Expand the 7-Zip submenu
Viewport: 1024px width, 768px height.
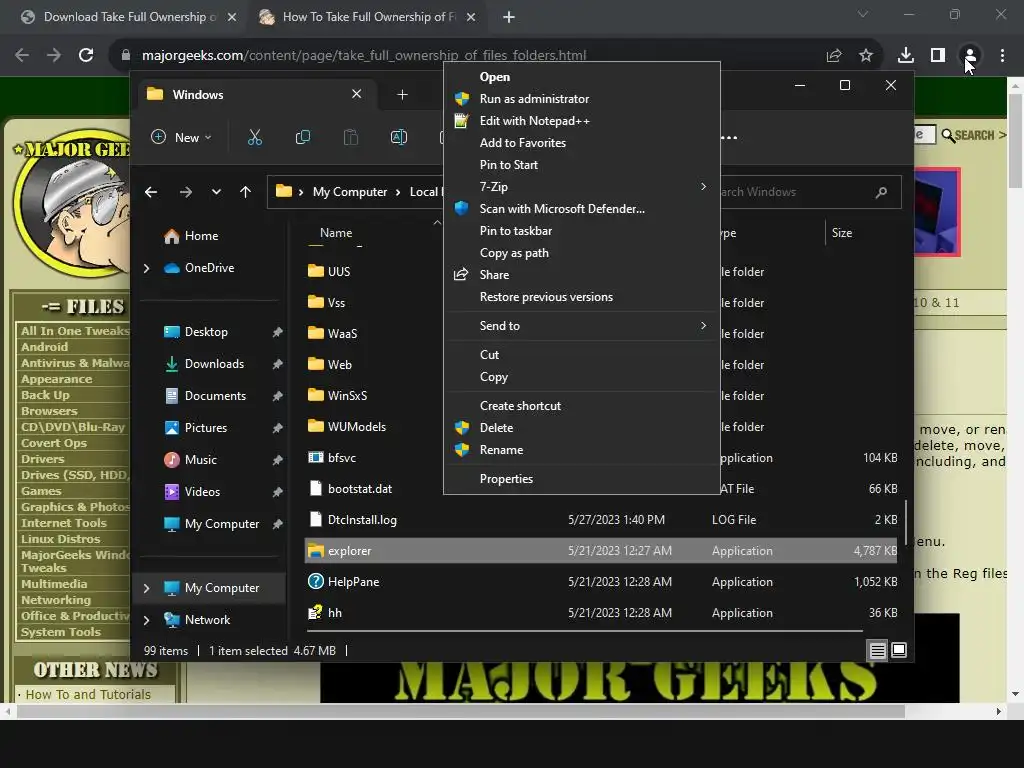pyautogui.click(x=703, y=187)
